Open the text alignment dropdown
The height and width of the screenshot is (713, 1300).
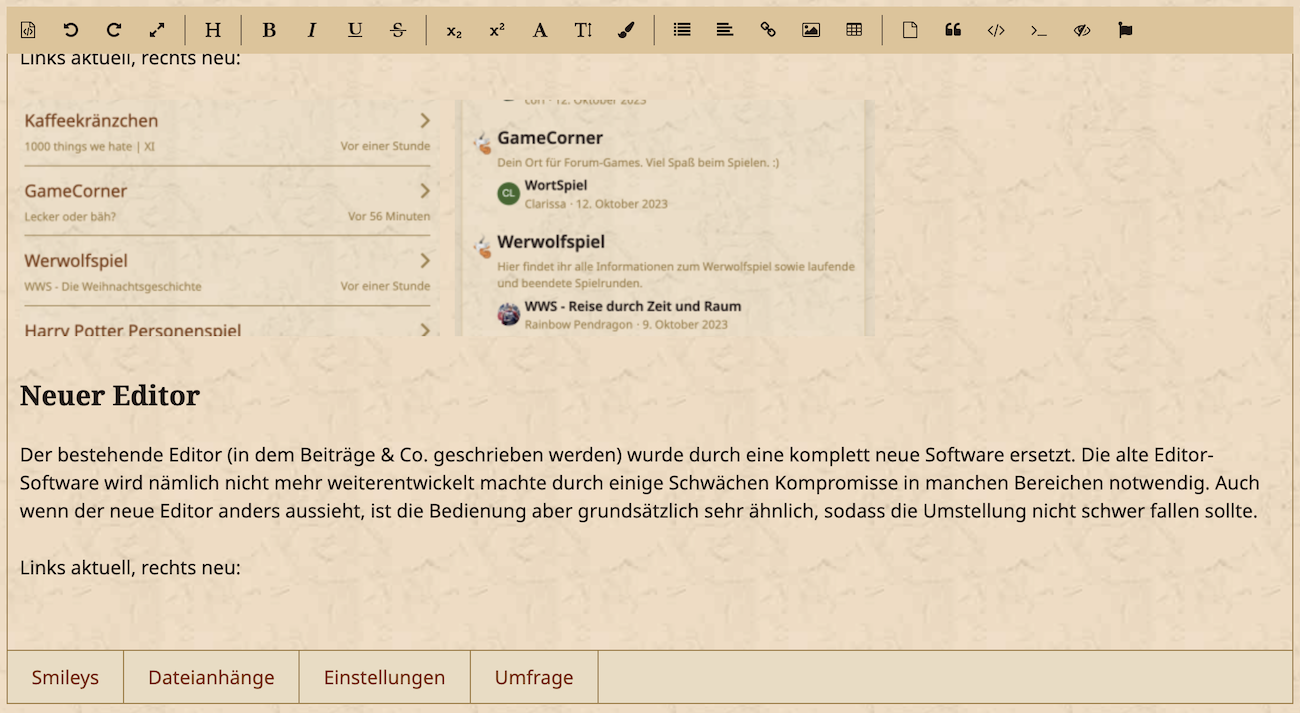725,30
